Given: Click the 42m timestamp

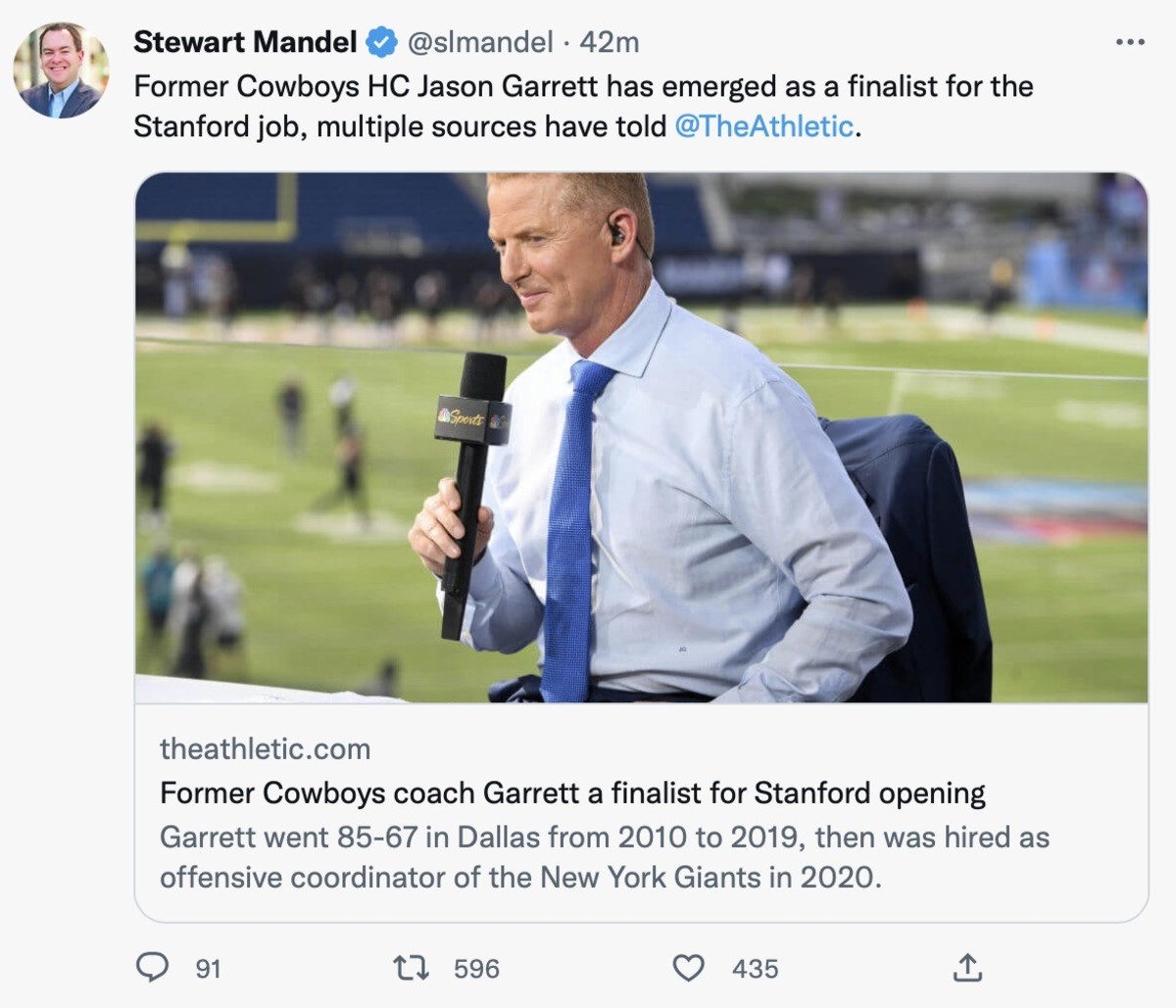Looking at the screenshot, I should (x=610, y=42).
